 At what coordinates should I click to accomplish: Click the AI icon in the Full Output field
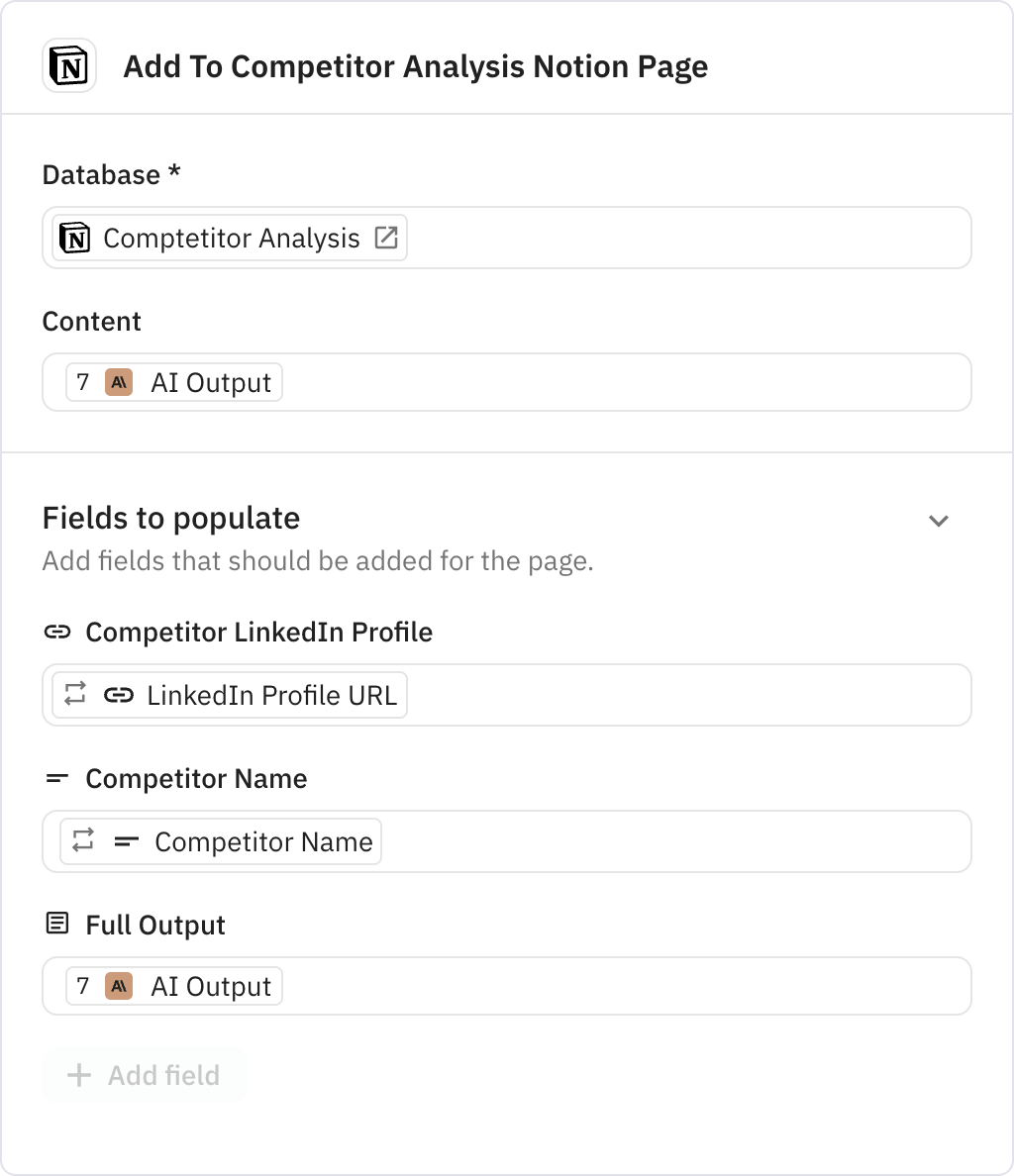click(117, 986)
